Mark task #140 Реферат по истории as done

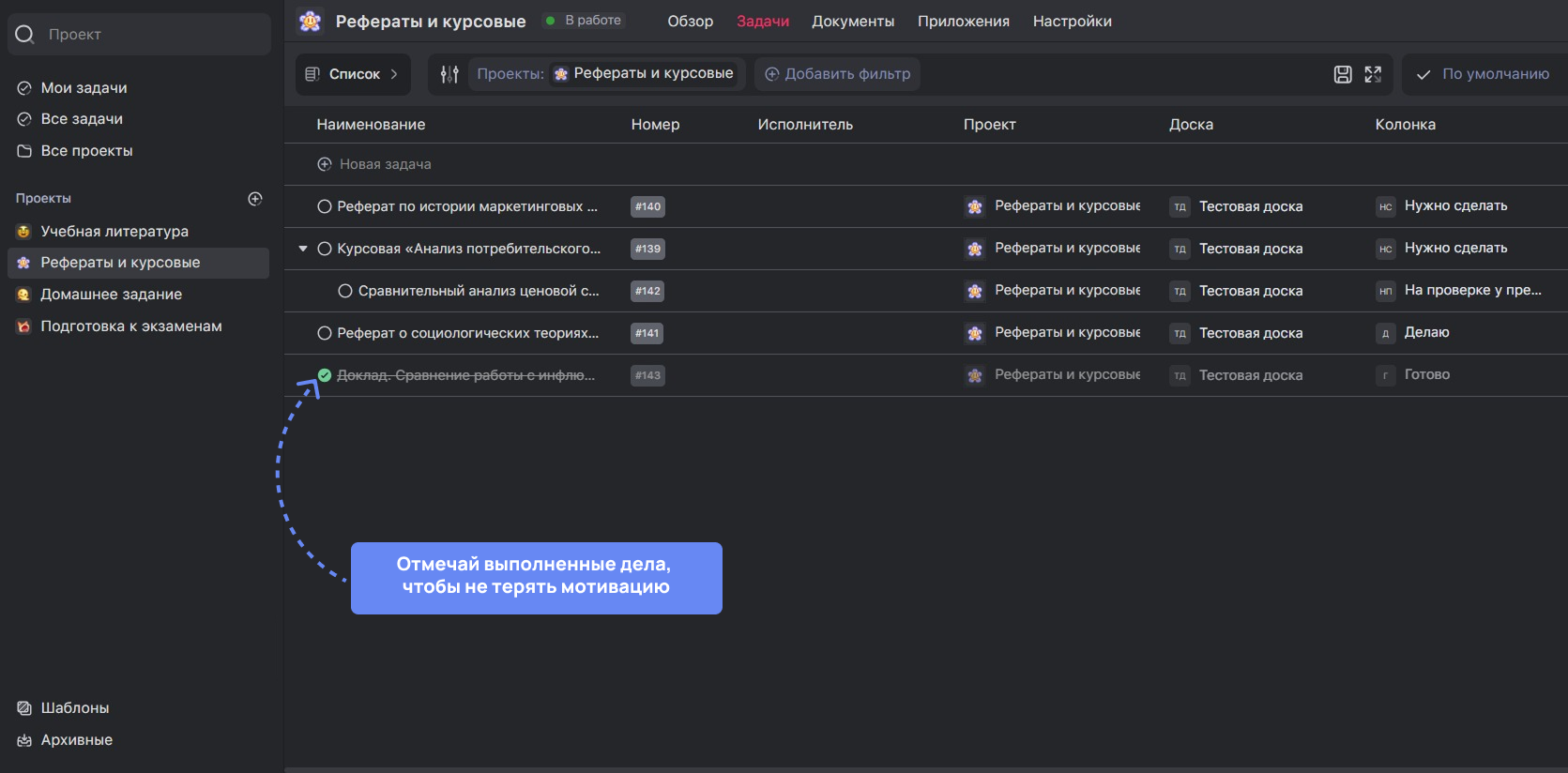point(325,206)
